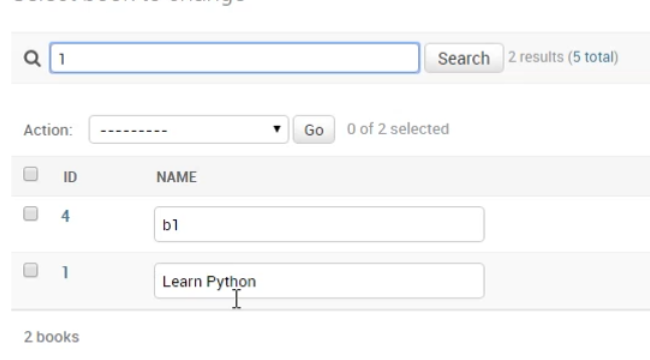This screenshot has height=360, width=650.
Task: Click the Action dropdown arrow
Action: coord(276,129)
